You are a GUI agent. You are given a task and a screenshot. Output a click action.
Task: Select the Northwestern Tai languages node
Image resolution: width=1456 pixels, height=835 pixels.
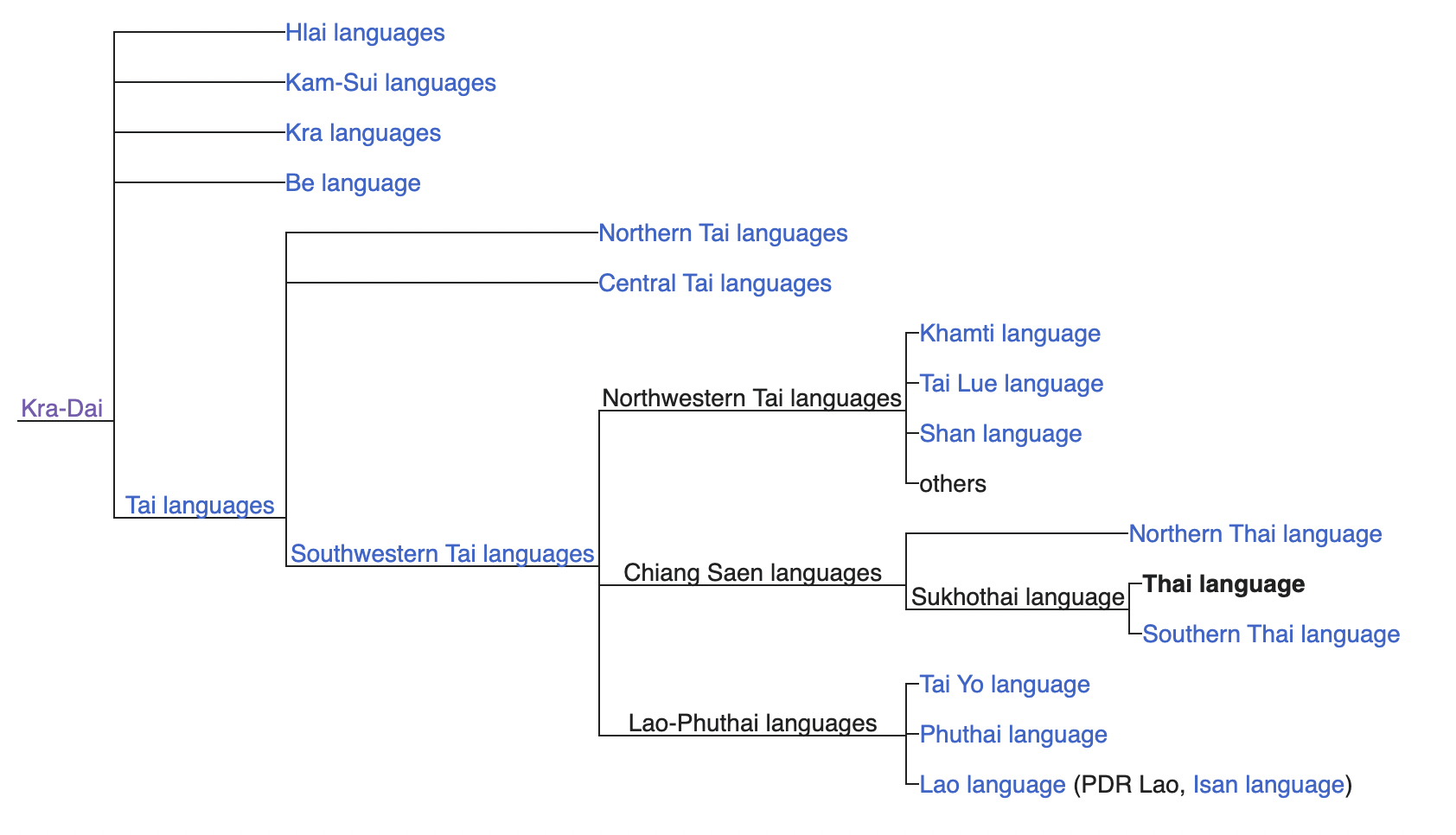750,398
